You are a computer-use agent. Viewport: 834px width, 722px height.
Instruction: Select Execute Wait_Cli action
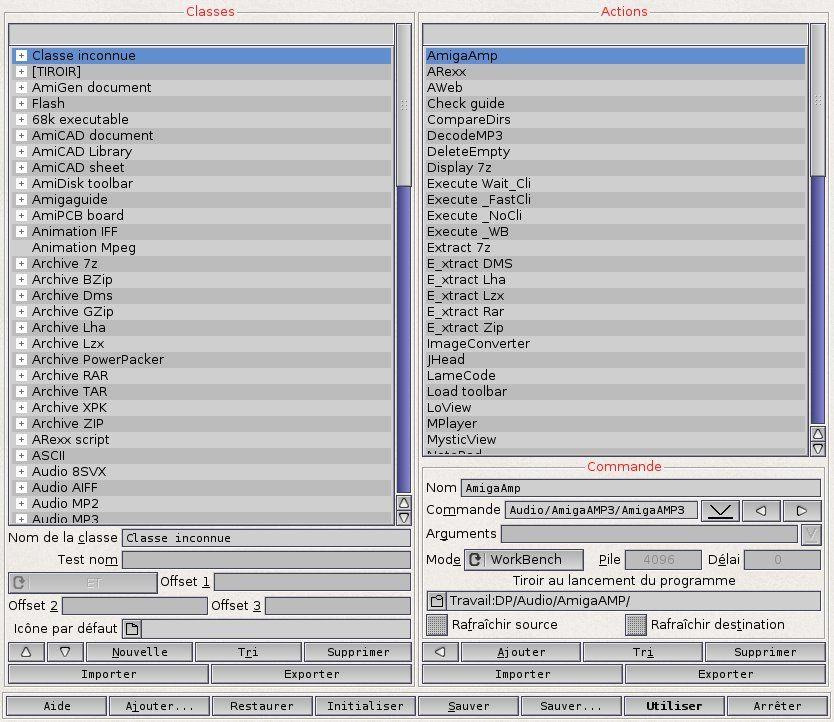pos(615,184)
